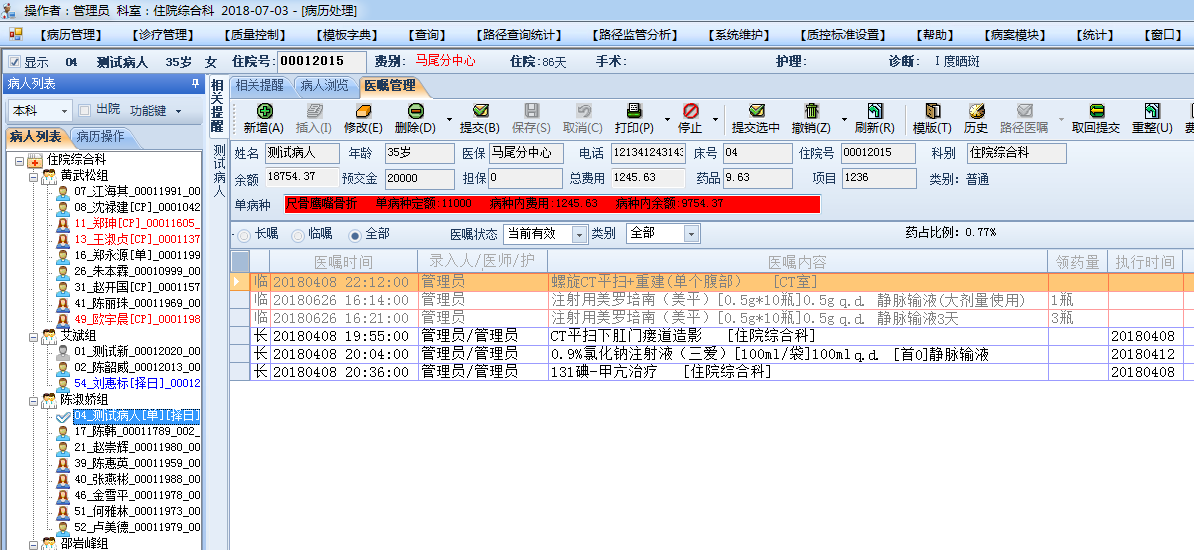Open the dropdown arrow next to 删除(D)

click(449, 120)
